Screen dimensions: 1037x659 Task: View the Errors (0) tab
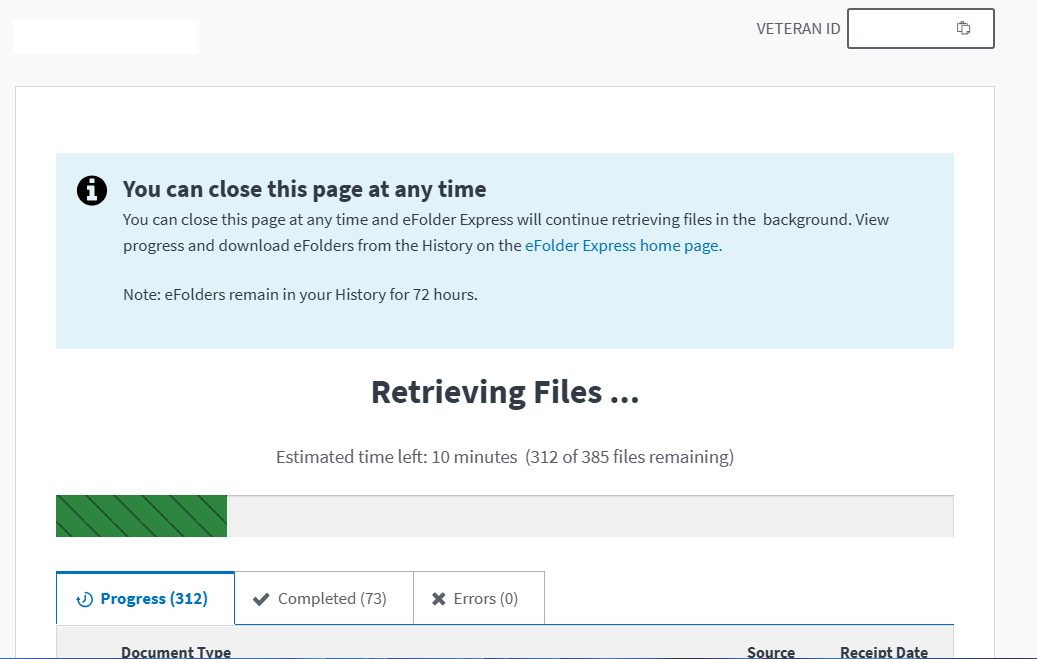click(479, 598)
